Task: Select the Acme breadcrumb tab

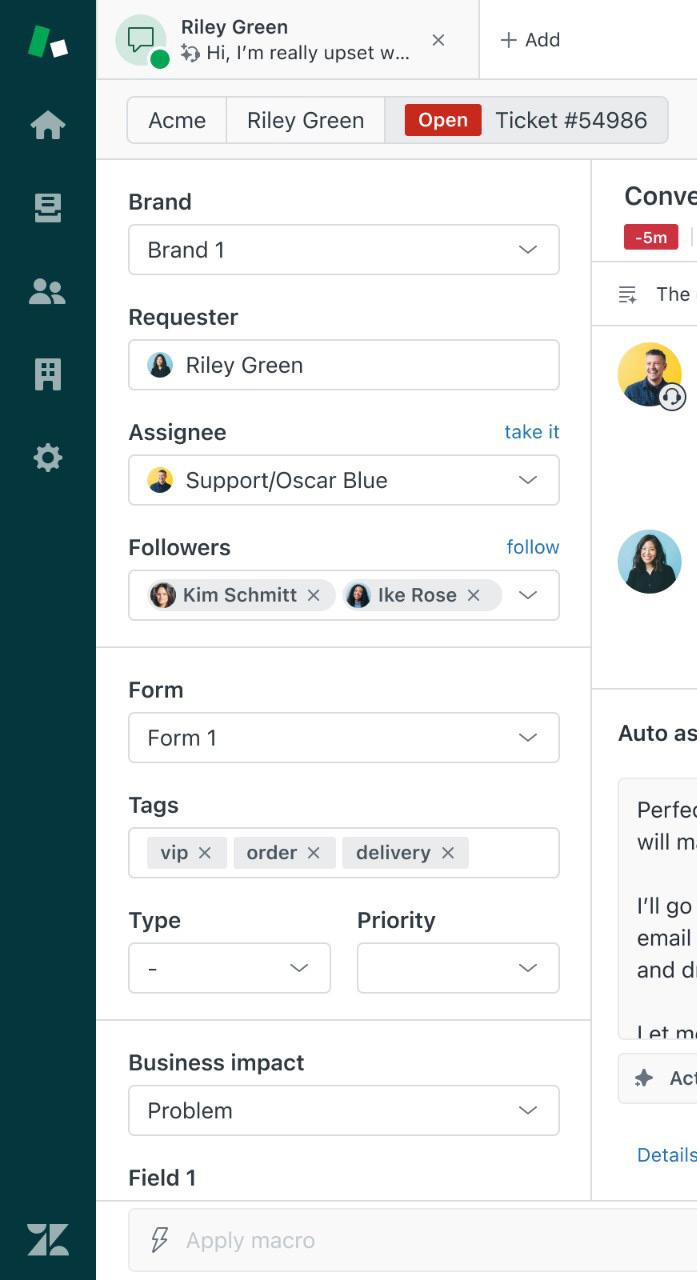Action: [x=177, y=121]
